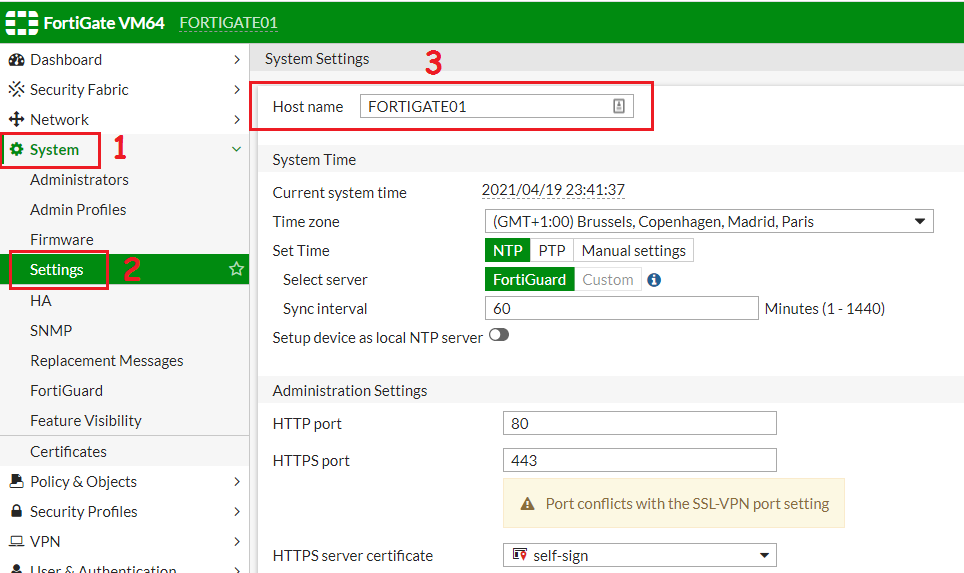Select PTP as the time source

pyautogui.click(x=551, y=251)
